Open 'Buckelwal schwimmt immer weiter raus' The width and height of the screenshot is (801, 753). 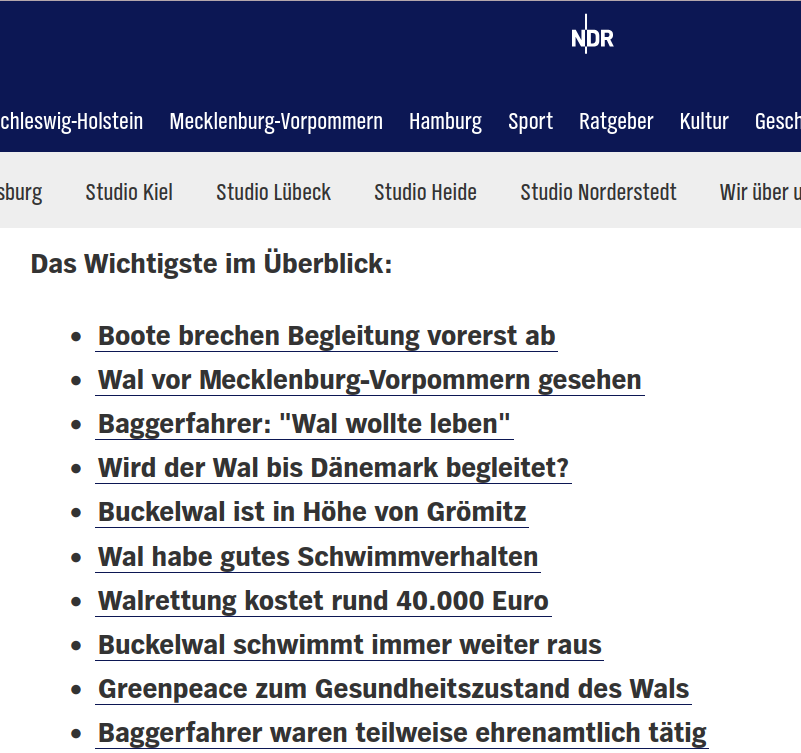click(349, 645)
